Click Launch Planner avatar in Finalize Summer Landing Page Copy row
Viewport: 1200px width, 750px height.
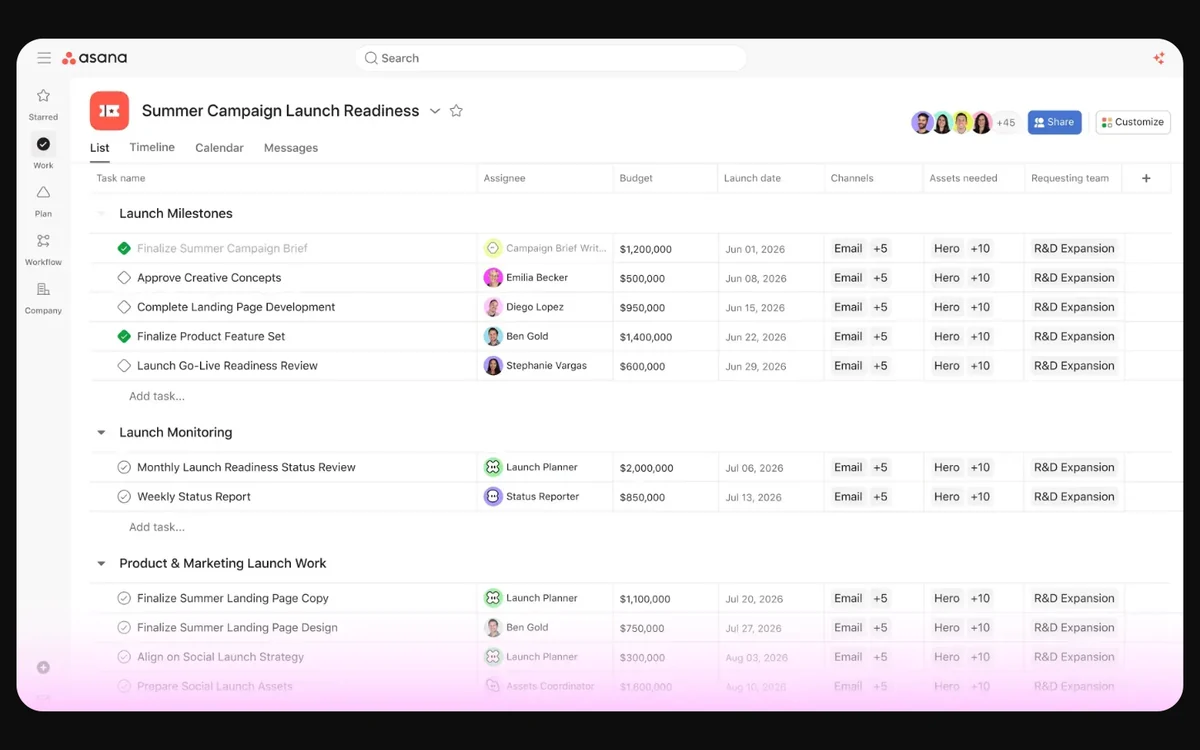tap(493, 598)
